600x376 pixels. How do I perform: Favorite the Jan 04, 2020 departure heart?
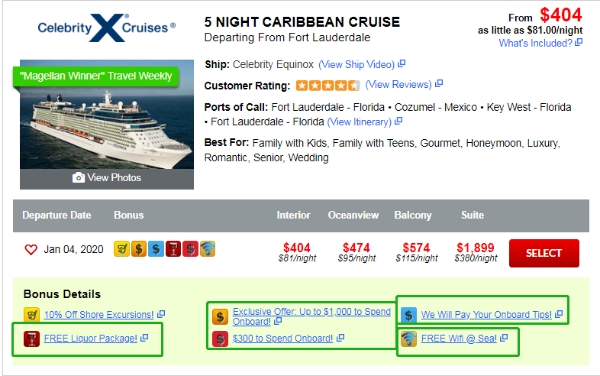click(31, 249)
